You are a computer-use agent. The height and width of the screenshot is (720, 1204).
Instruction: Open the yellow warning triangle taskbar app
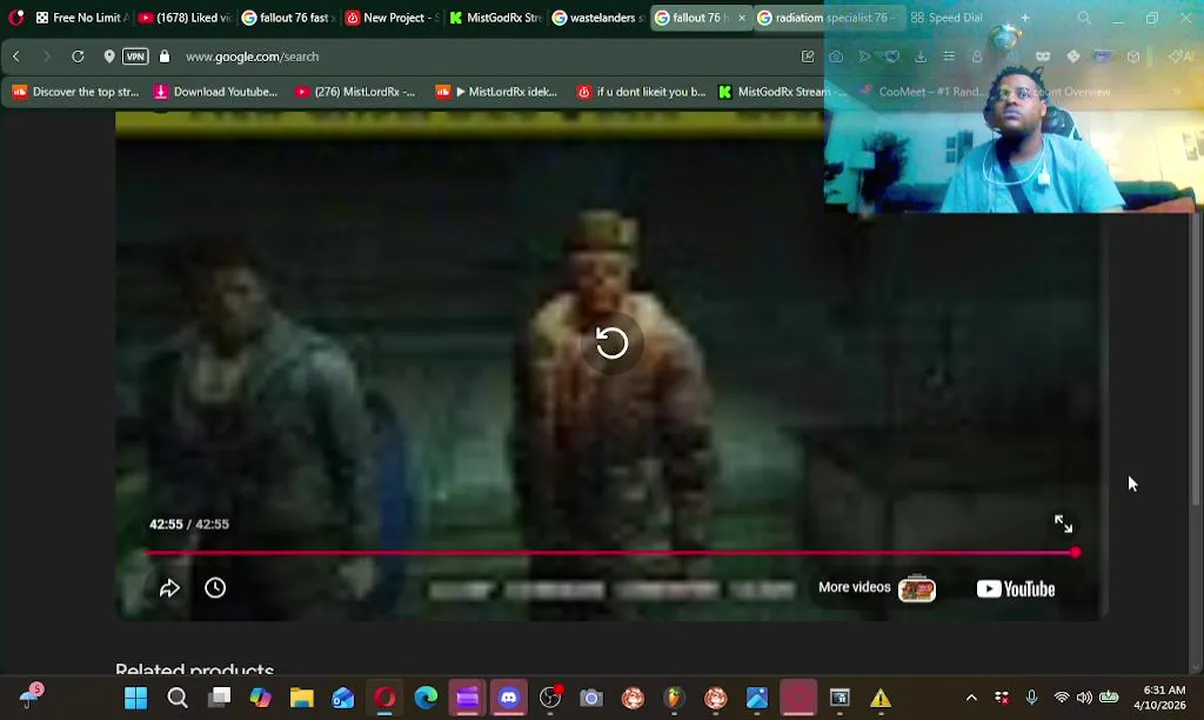click(x=880, y=698)
